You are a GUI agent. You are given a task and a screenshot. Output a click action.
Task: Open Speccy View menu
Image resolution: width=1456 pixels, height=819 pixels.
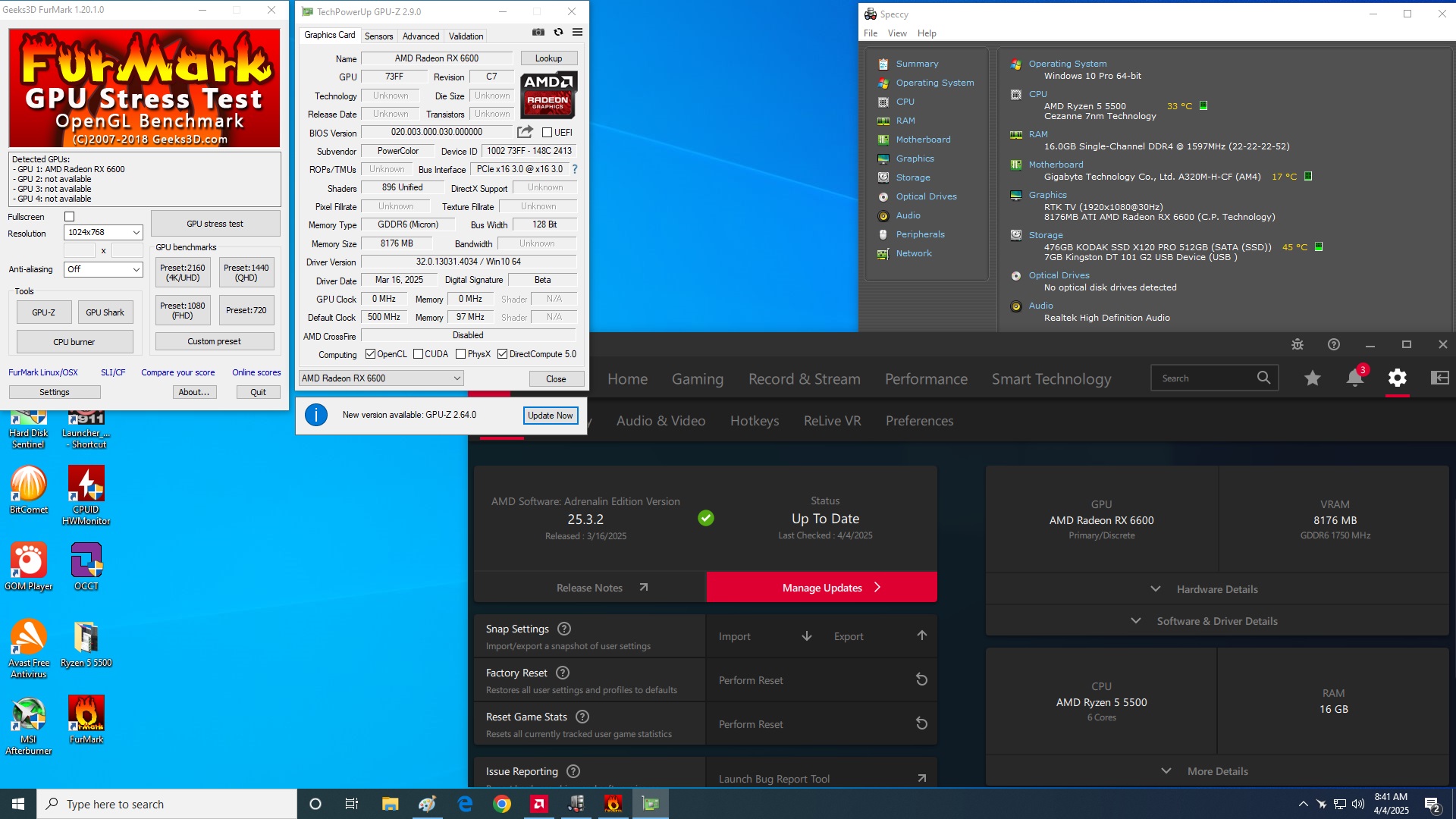click(897, 33)
